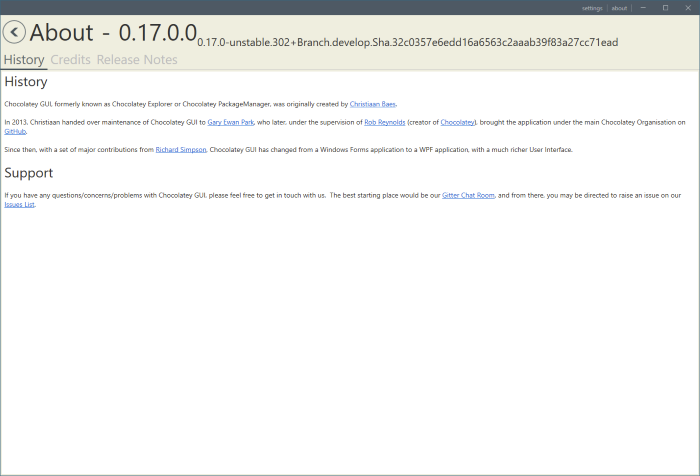This screenshot has width=700, height=476.
Task: Visit the Chocolatey link
Action: pyautogui.click(x=458, y=122)
